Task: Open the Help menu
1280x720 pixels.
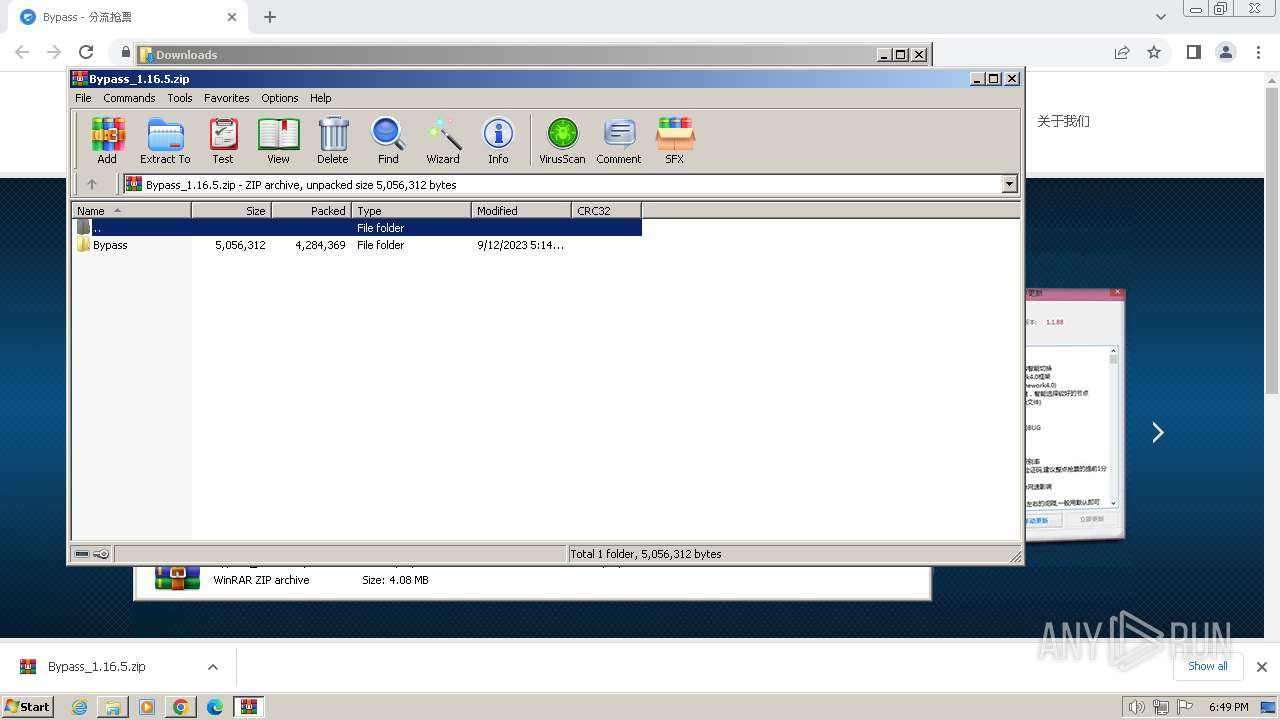Action: click(320, 98)
